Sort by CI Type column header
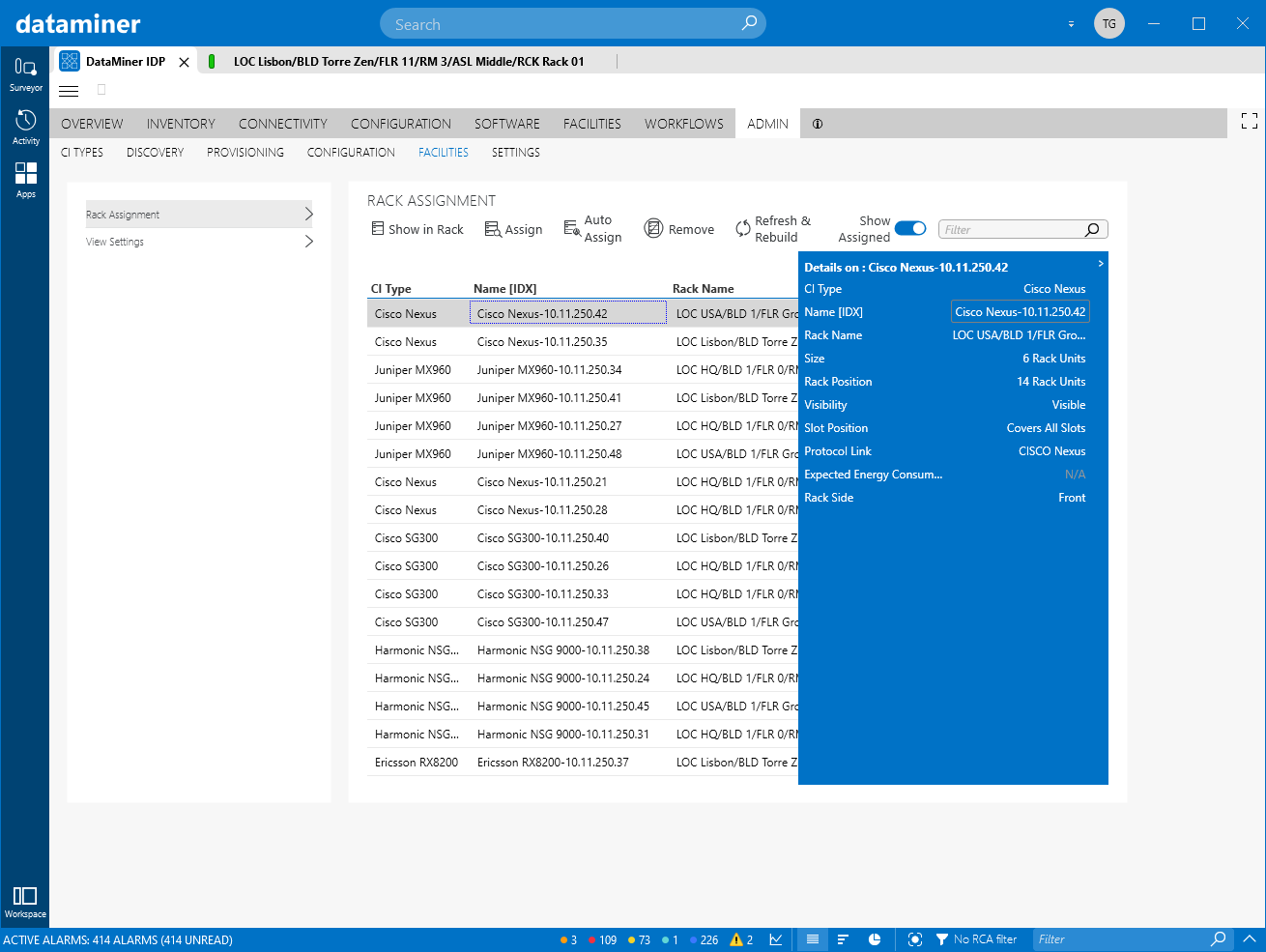 click(x=391, y=289)
